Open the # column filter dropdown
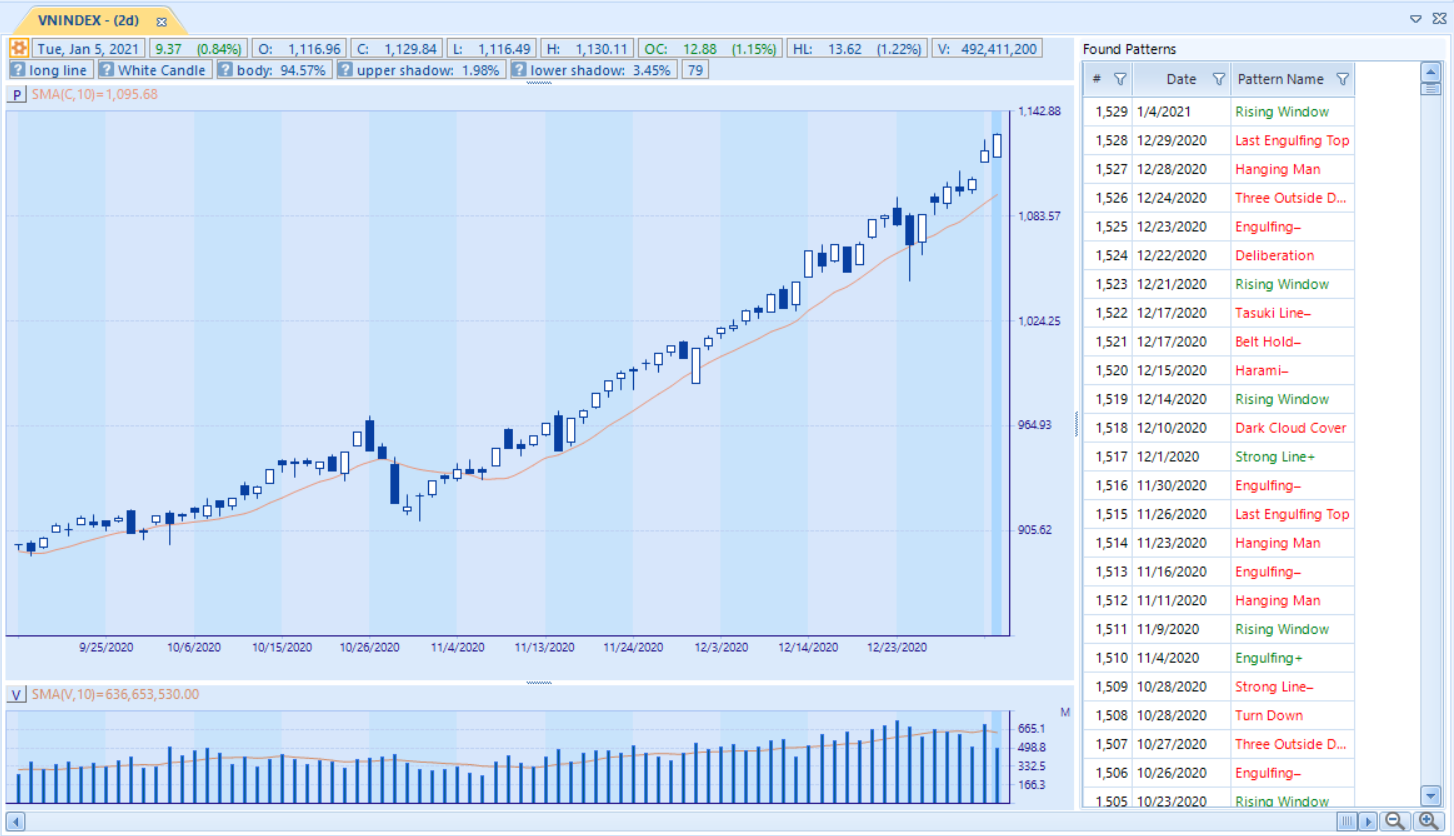Screen dimensions: 1454x836 1120,79
